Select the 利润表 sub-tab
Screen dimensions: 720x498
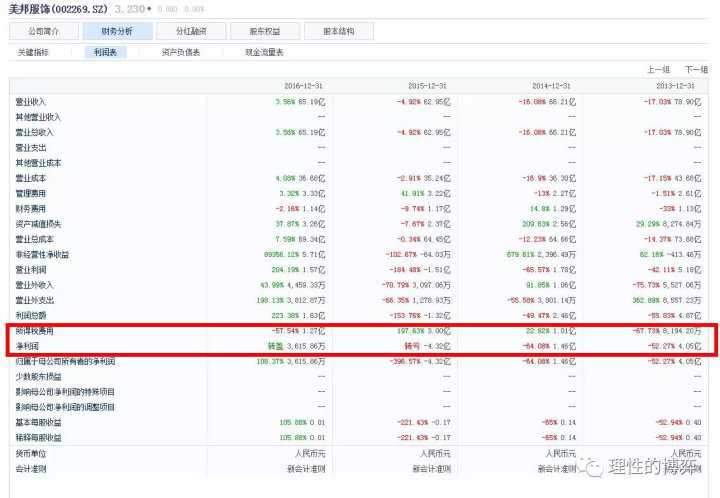click(x=106, y=52)
